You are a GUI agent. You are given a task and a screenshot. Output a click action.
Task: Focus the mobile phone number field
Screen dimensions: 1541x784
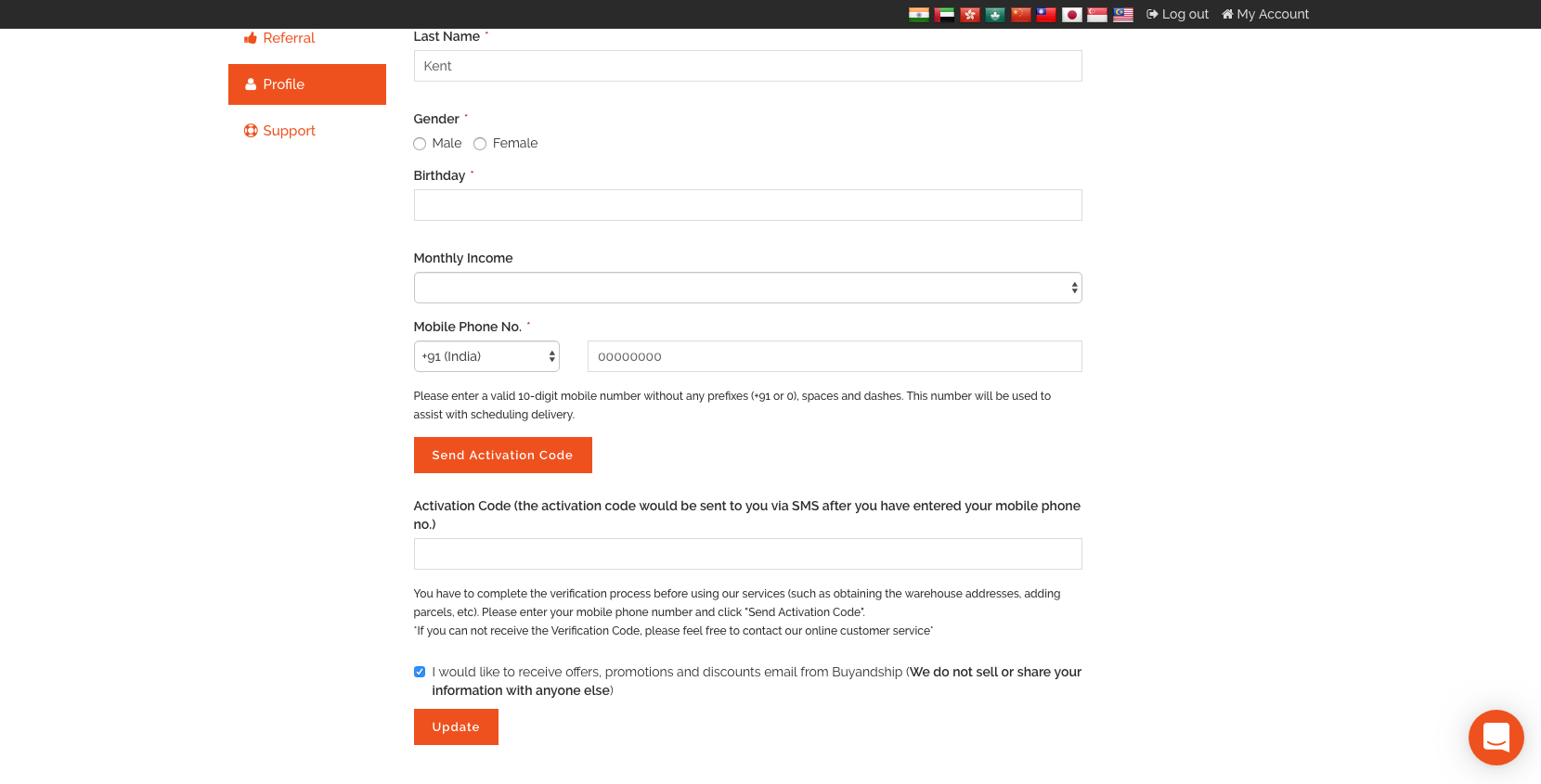pyautogui.click(x=835, y=356)
